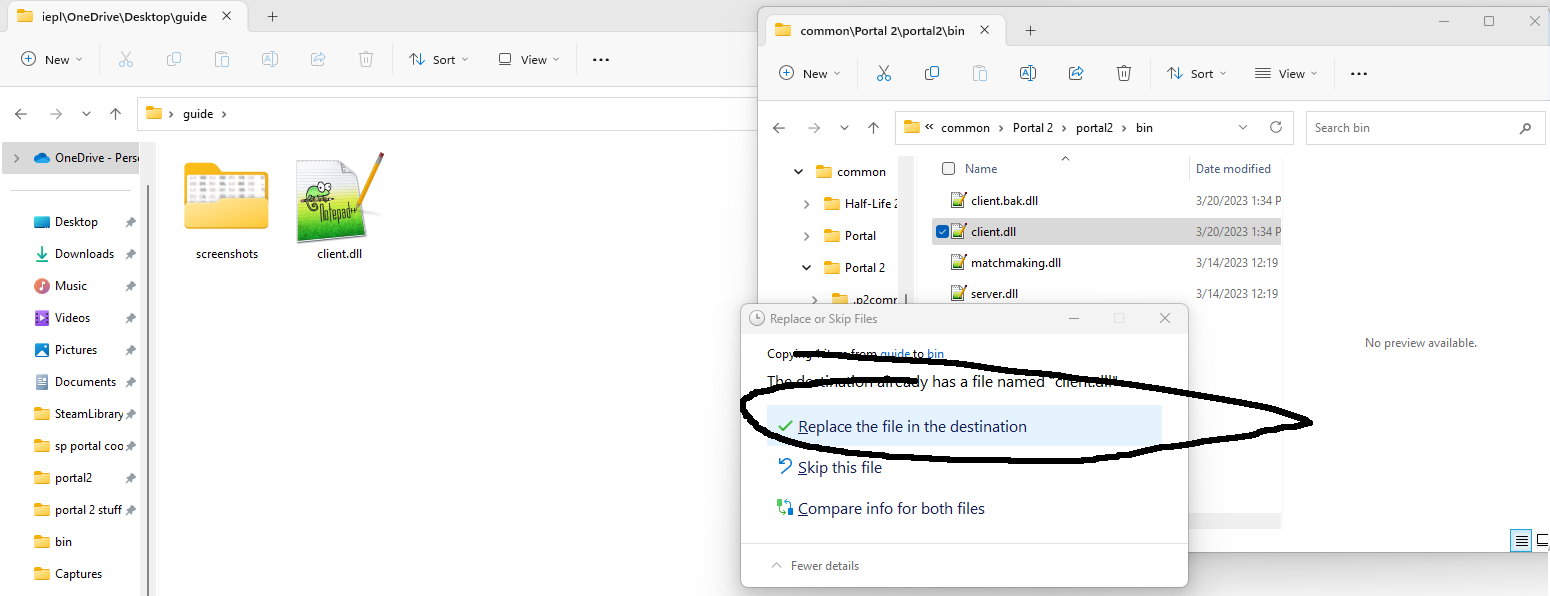Image resolution: width=1550 pixels, height=596 pixels.
Task: Open Sort dropdown in guide window
Action: point(437,59)
